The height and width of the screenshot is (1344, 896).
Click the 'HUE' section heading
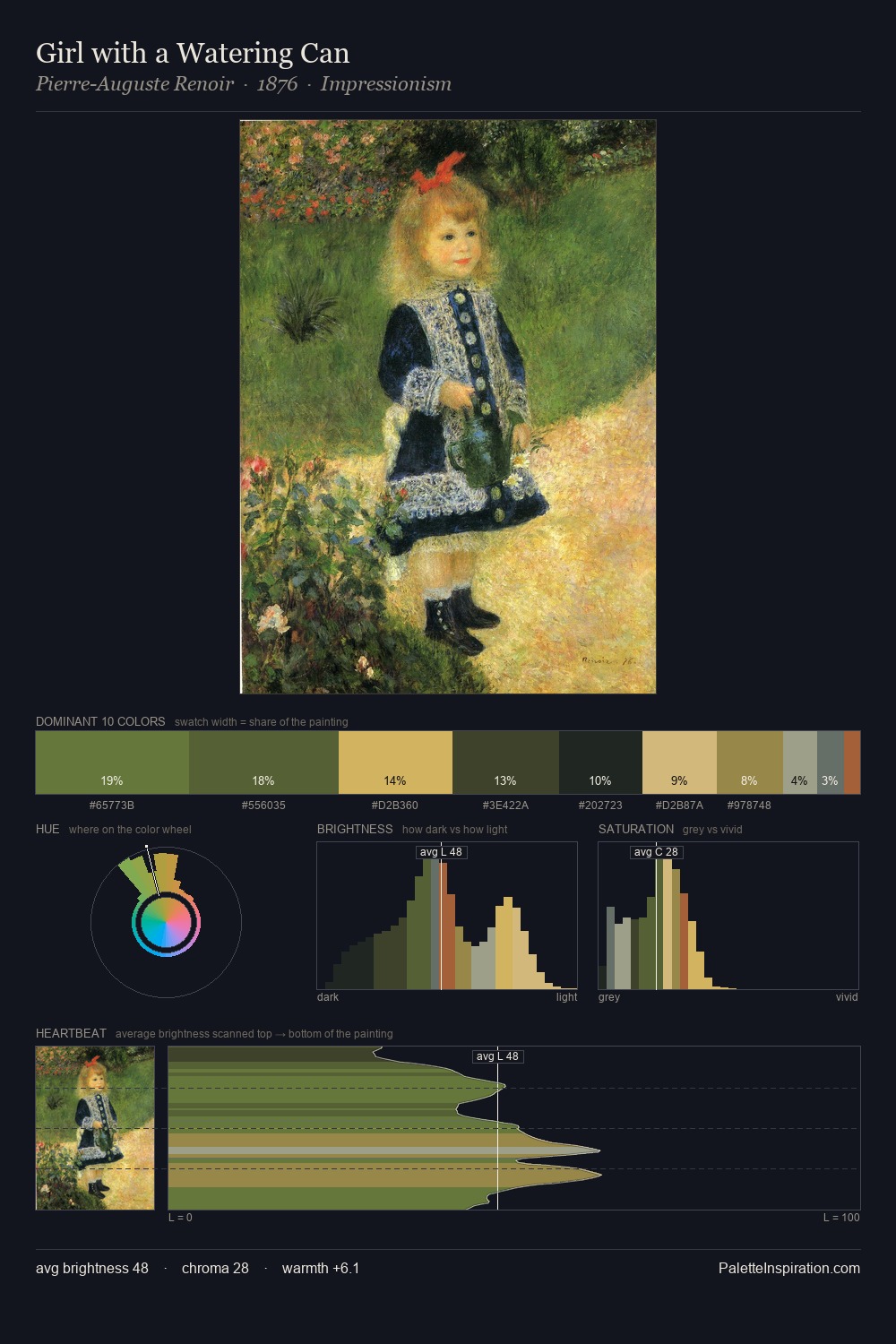tap(47, 829)
